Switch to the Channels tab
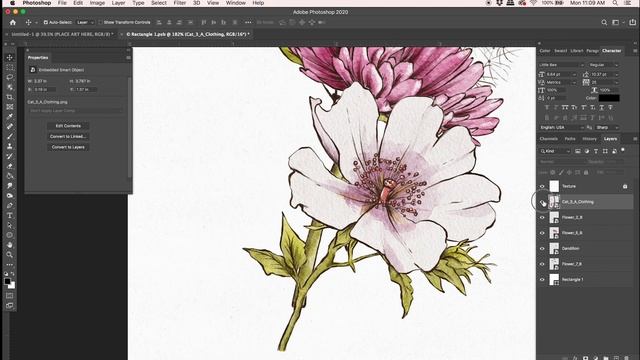Viewport: 640px width, 360px height. [x=549, y=139]
